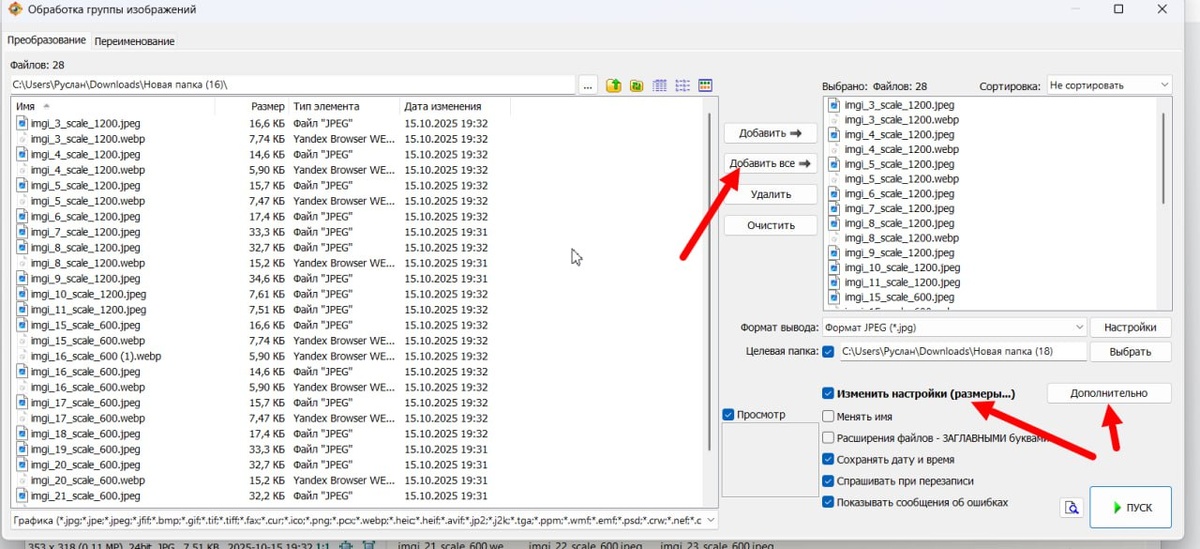Open the Графика file type filter dropdown
This screenshot has width=1200, height=549.
click(364, 521)
